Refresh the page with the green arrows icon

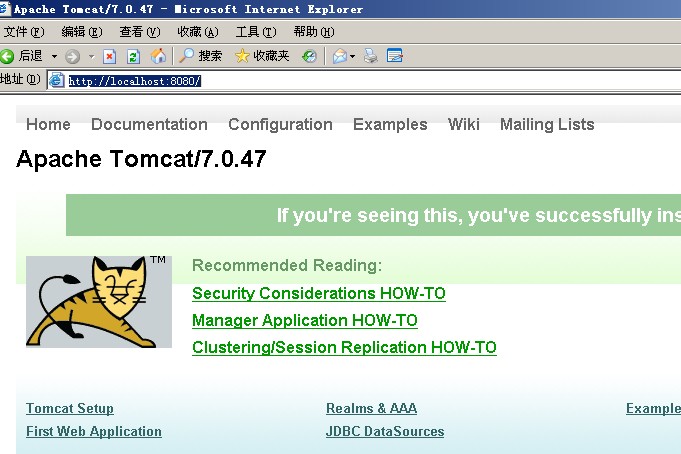coord(133,56)
